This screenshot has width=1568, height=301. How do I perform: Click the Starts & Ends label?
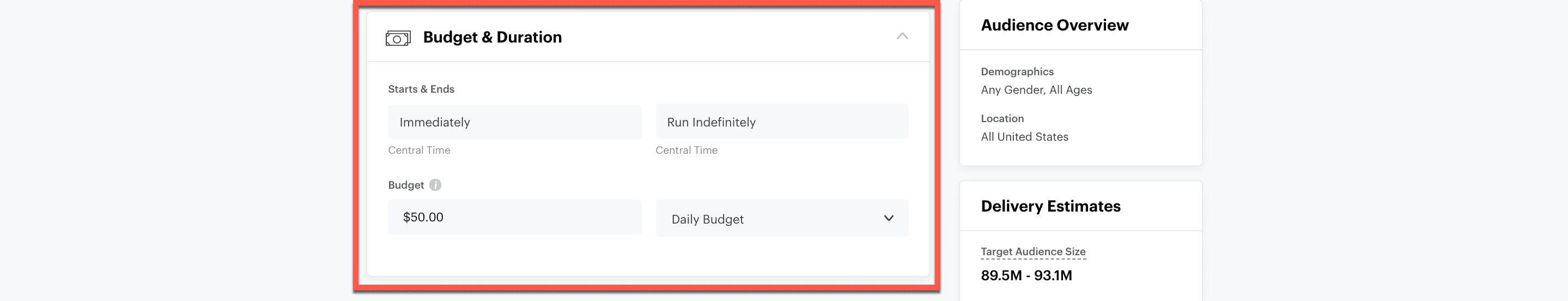(x=421, y=89)
